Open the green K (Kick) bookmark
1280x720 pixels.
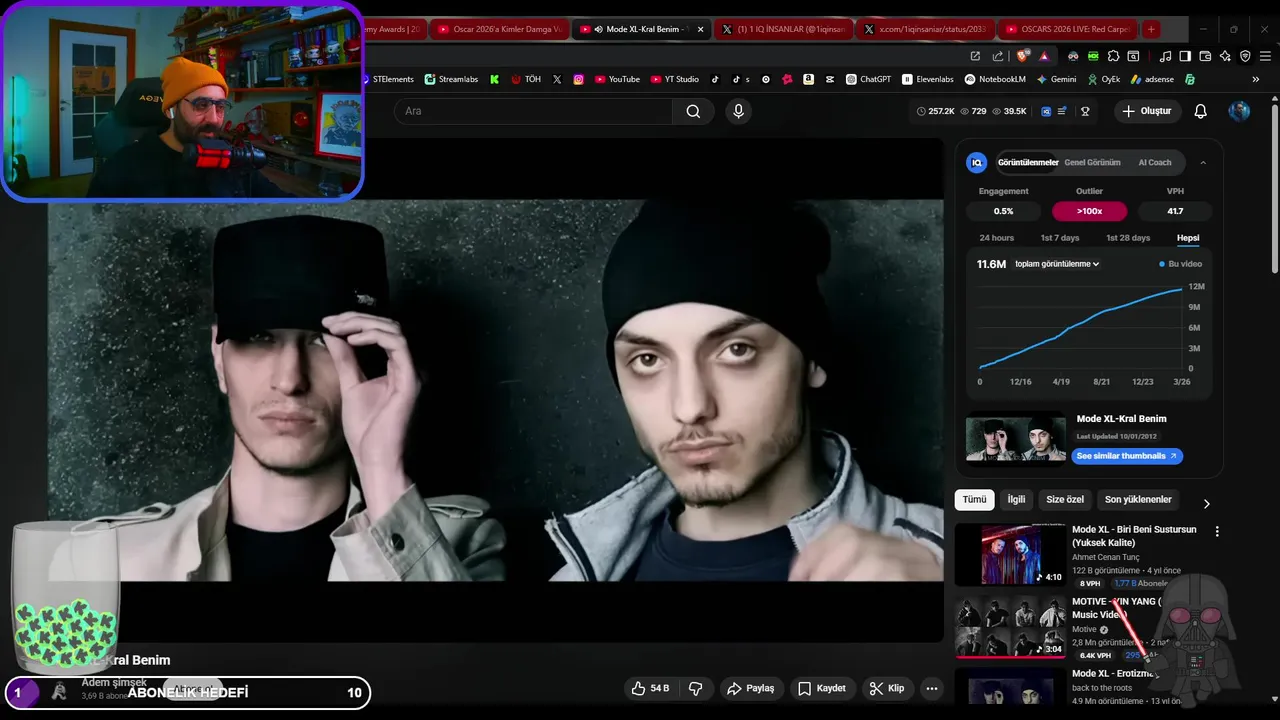tap(494, 79)
